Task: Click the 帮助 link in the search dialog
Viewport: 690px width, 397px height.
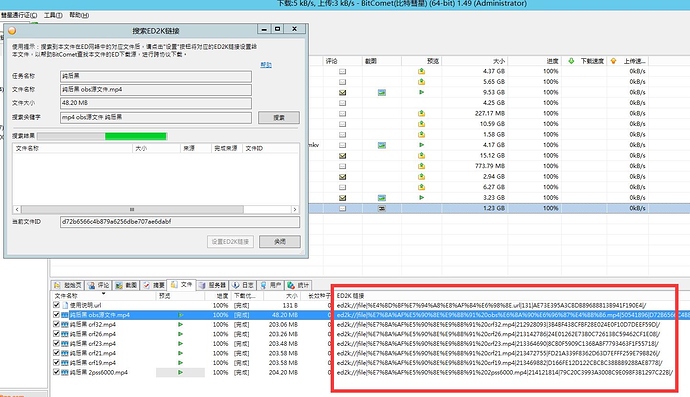Action: 266,65
